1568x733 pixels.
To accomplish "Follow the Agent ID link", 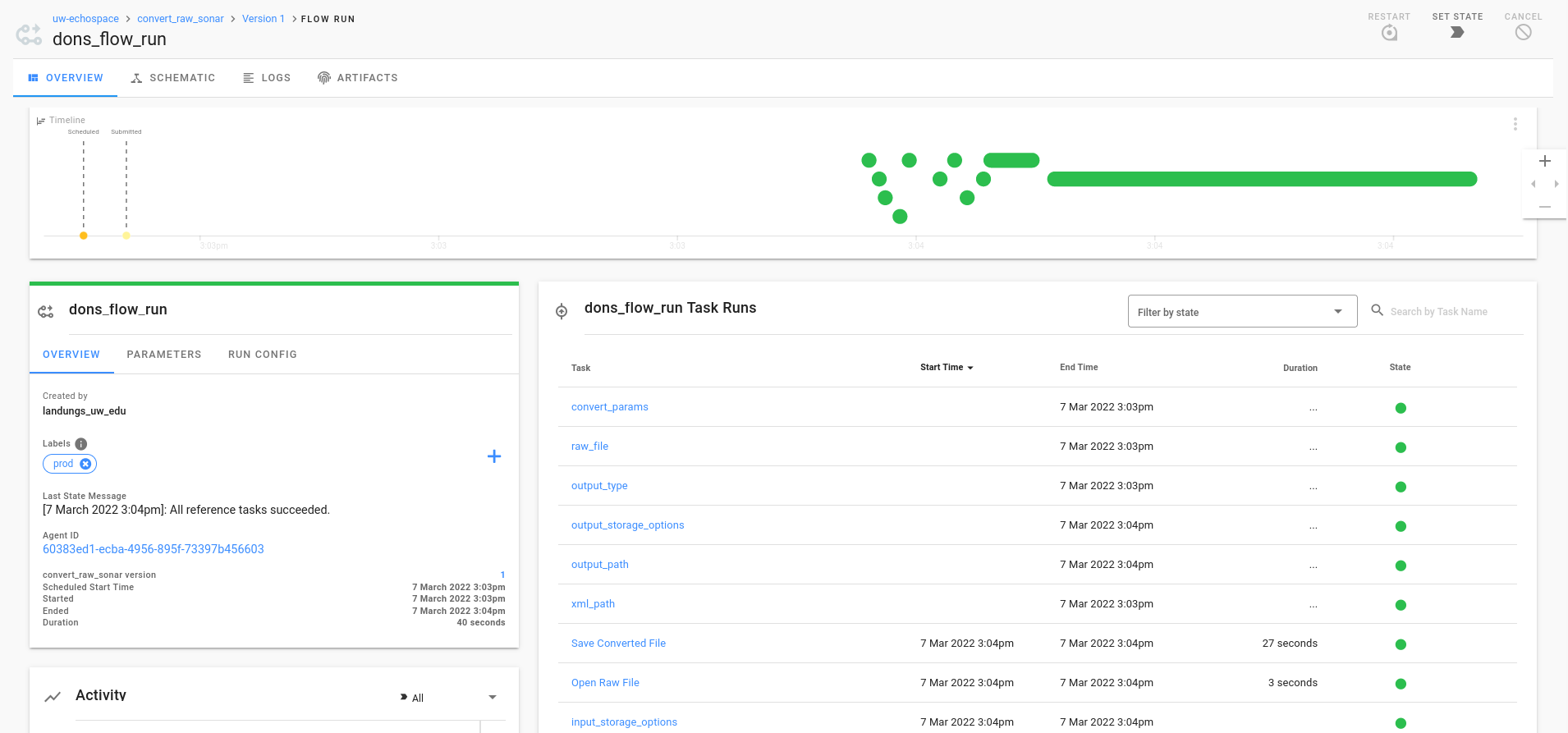I will (x=154, y=549).
